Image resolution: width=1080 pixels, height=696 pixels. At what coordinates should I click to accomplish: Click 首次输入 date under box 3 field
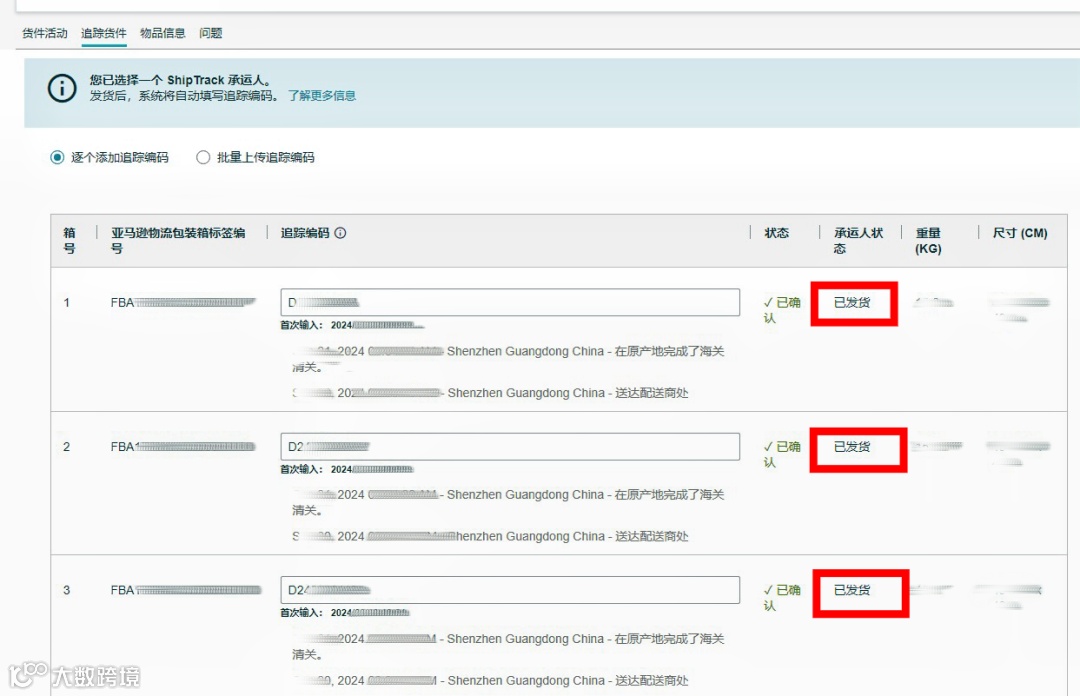(344, 613)
